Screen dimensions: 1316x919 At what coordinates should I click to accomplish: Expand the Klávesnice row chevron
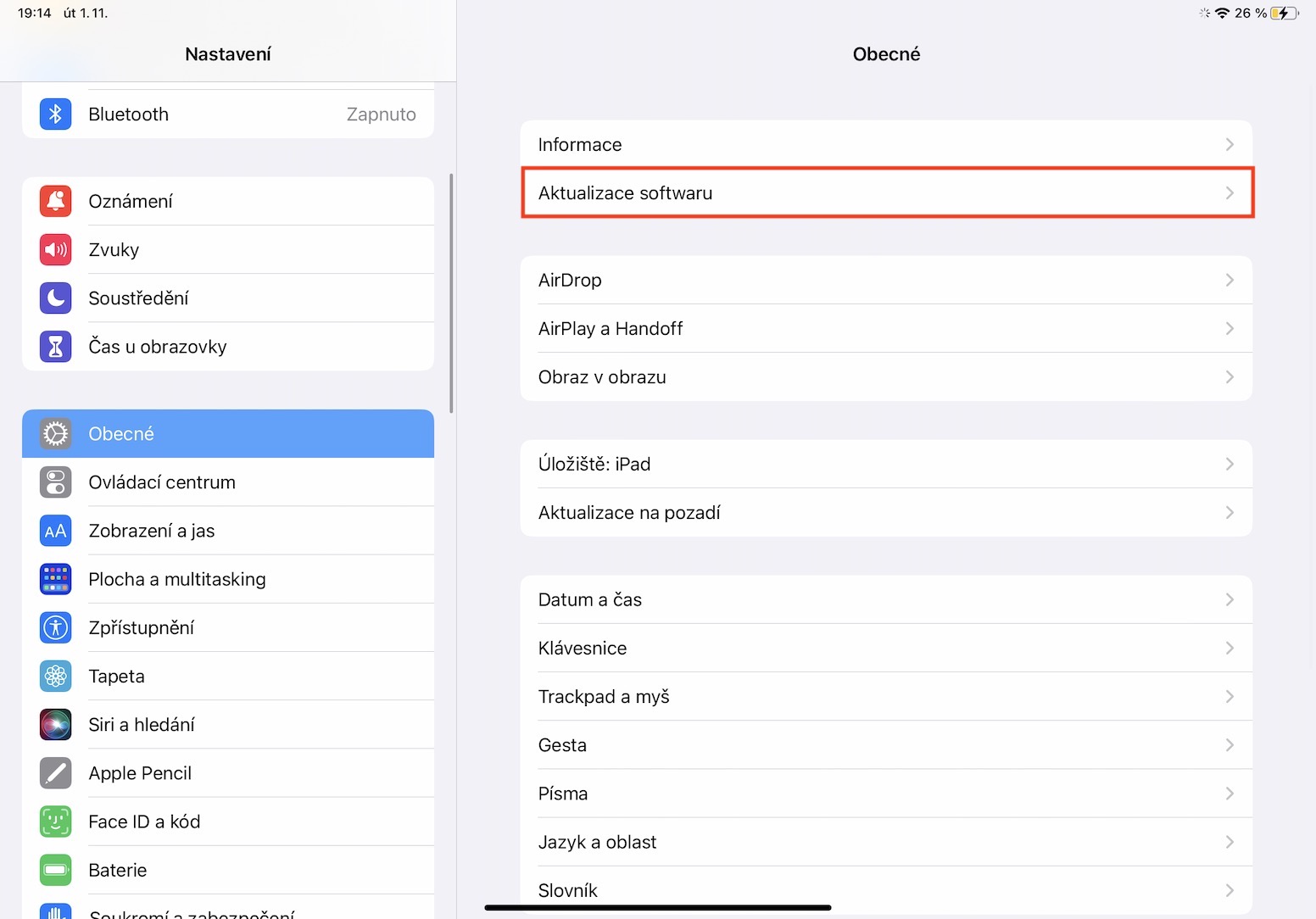pos(1230,649)
